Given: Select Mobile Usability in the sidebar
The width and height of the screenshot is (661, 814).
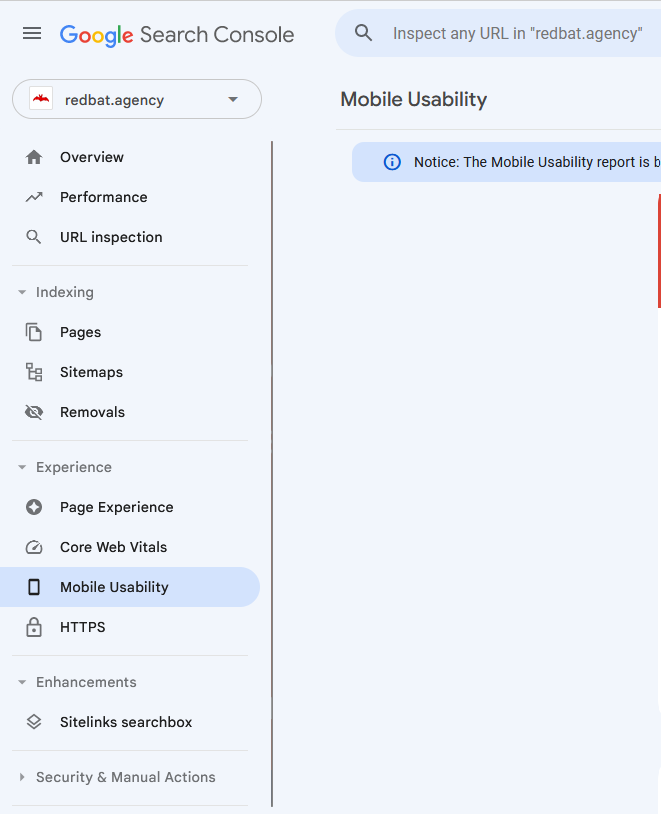Looking at the screenshot, I should 130,587.
